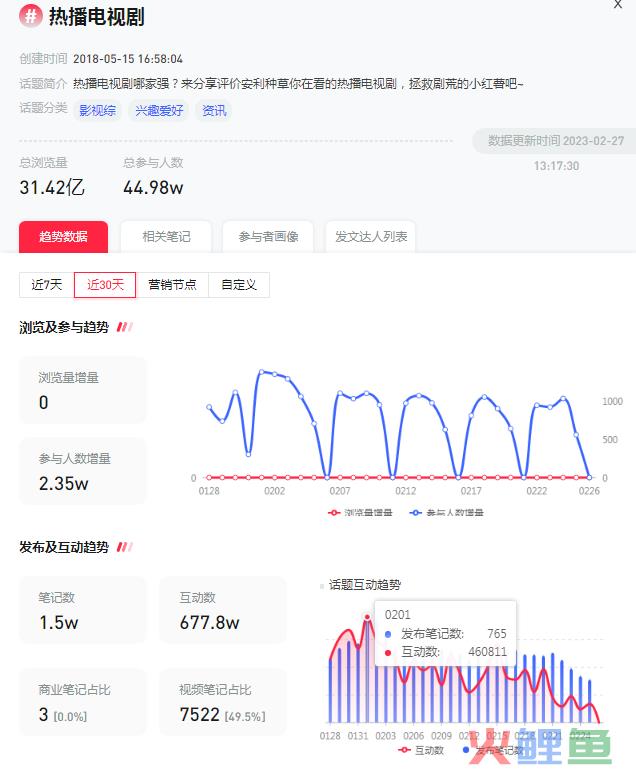This screenshot has width=636, height=770.
Task: Toggle the 参与人数增量 legend series
Action: [447, 513]
